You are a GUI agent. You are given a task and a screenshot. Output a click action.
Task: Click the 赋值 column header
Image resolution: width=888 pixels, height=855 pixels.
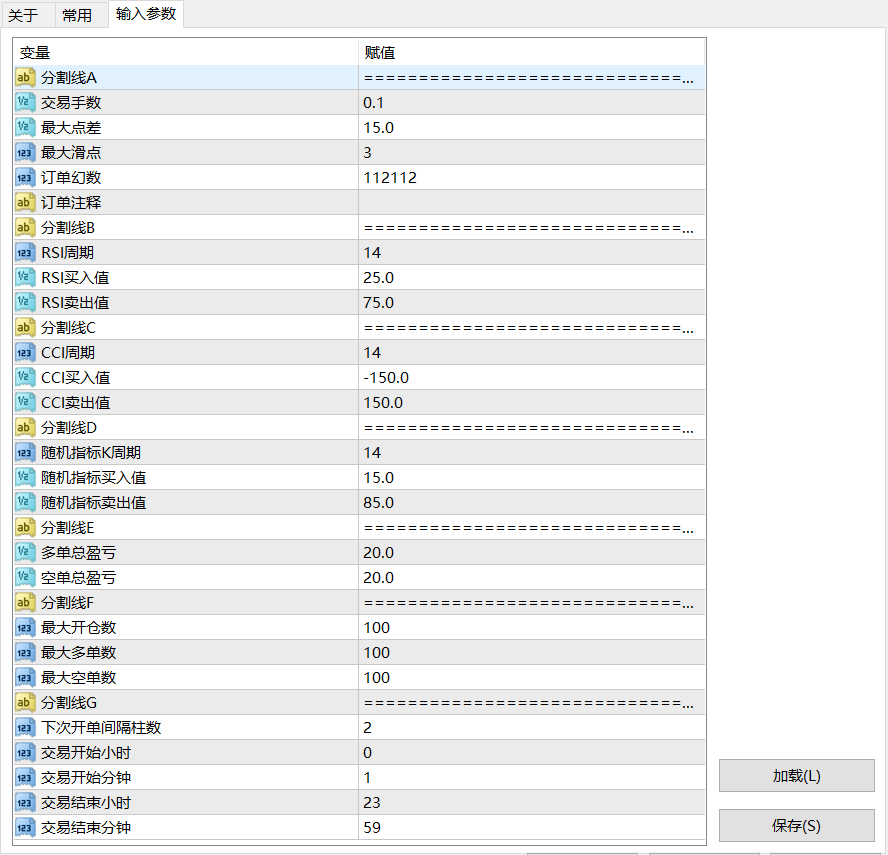coord(530,53)
